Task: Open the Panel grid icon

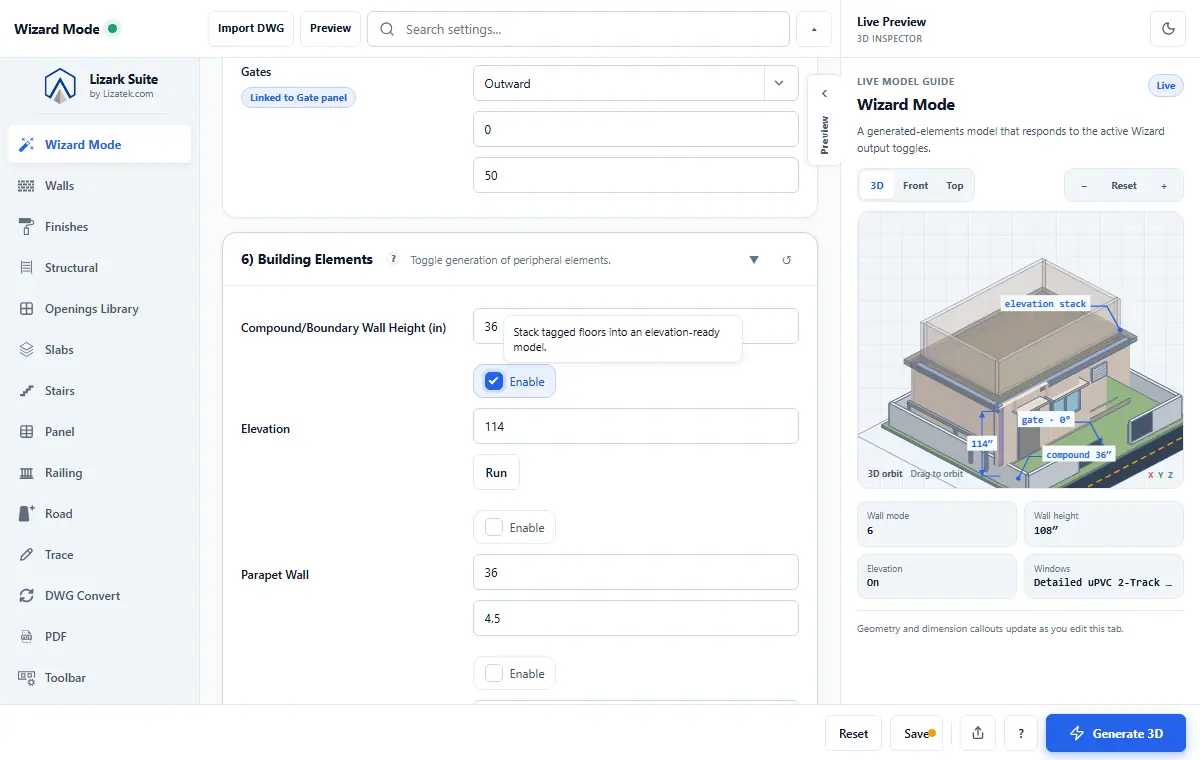Action: point(27,432)
